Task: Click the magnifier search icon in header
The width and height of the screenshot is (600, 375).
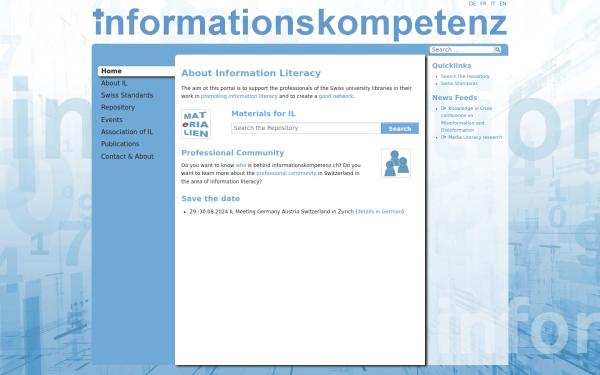Action: tap(497, 50)
